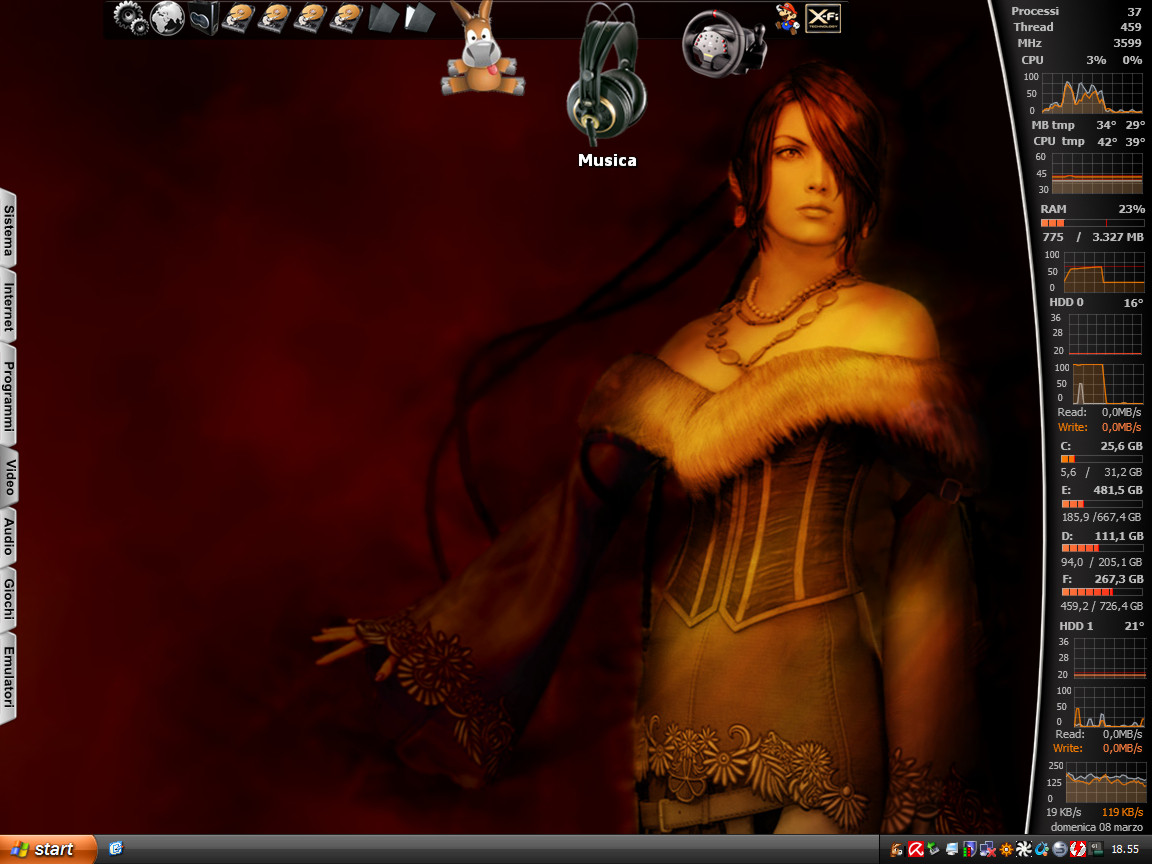The width and height of the screenshot is (1152, 864).
Task: Click '775 / 3.327 MB' memory text
Action: (1092, 237)
